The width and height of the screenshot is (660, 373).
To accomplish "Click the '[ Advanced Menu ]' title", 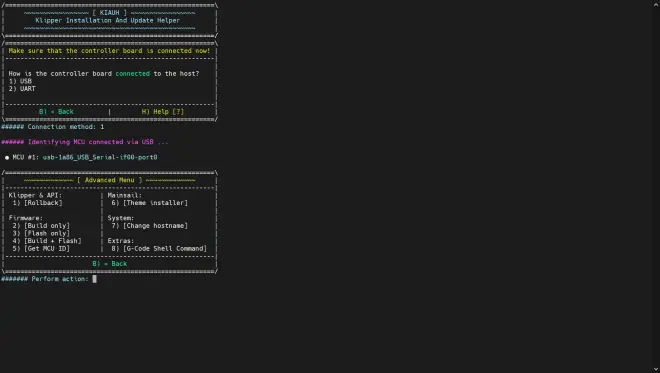I will pos(109,180).
